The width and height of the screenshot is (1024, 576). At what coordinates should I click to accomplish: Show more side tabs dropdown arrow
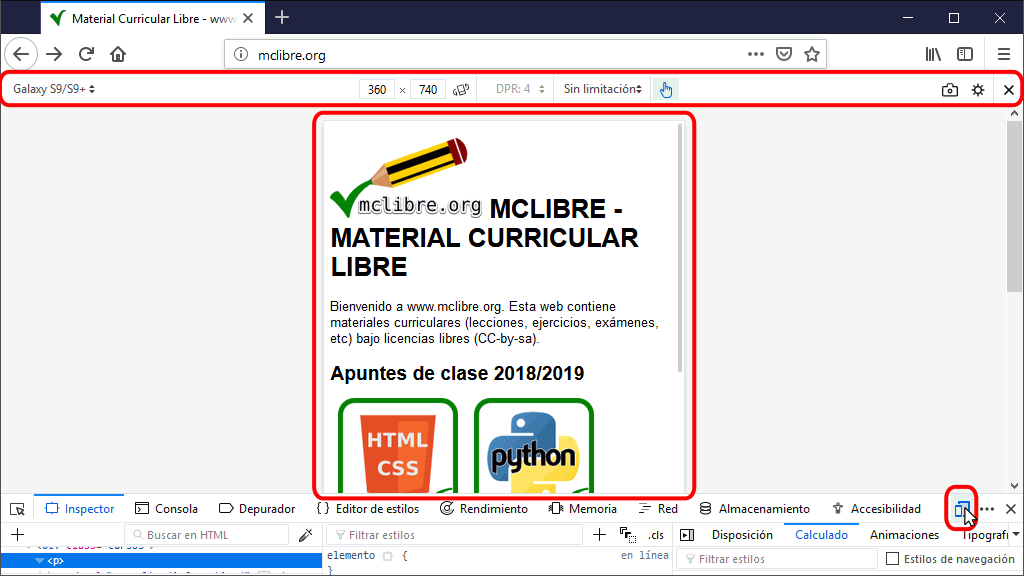click(1016, 534)
